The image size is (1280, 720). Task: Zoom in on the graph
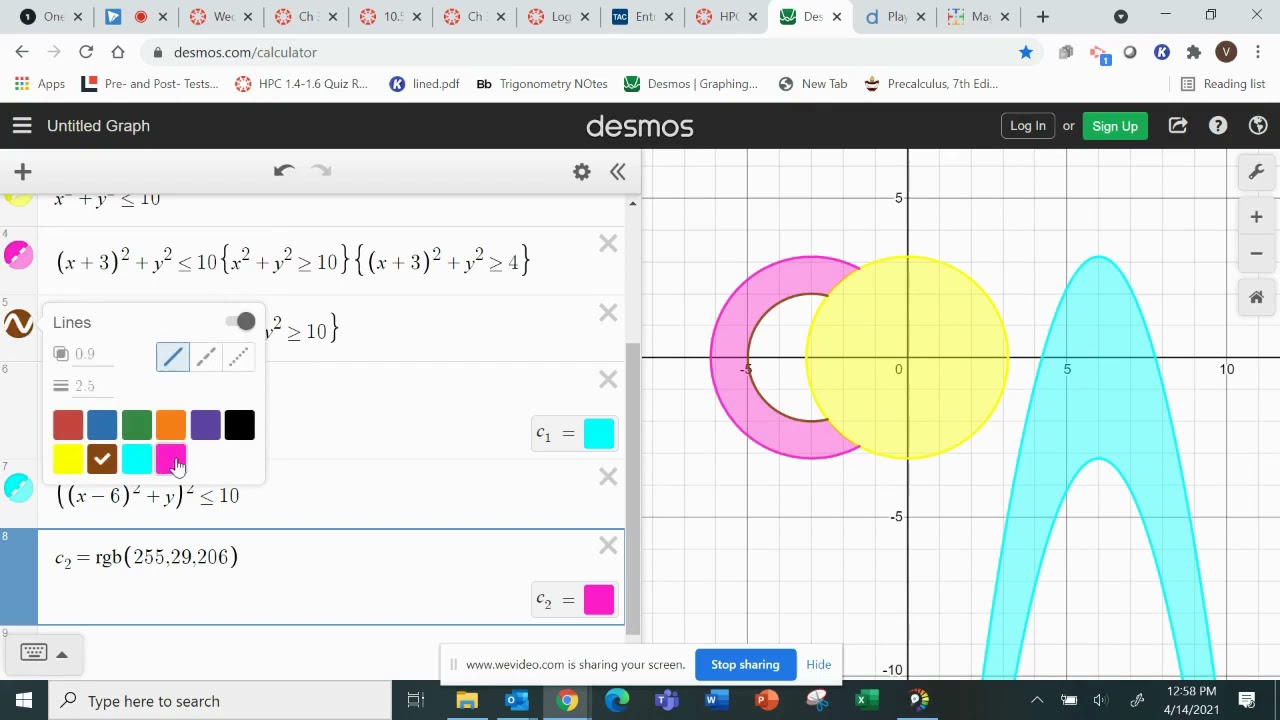pos(1257,217)
